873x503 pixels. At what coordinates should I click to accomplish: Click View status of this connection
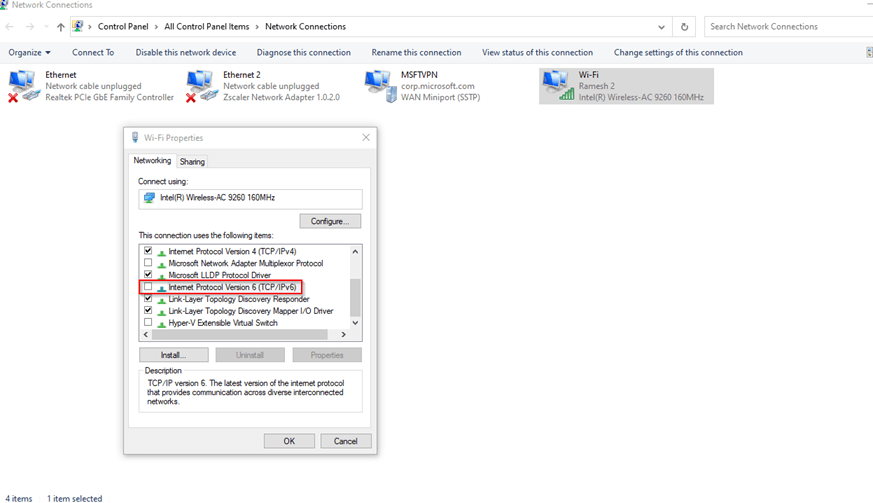(x=537, y=52)
